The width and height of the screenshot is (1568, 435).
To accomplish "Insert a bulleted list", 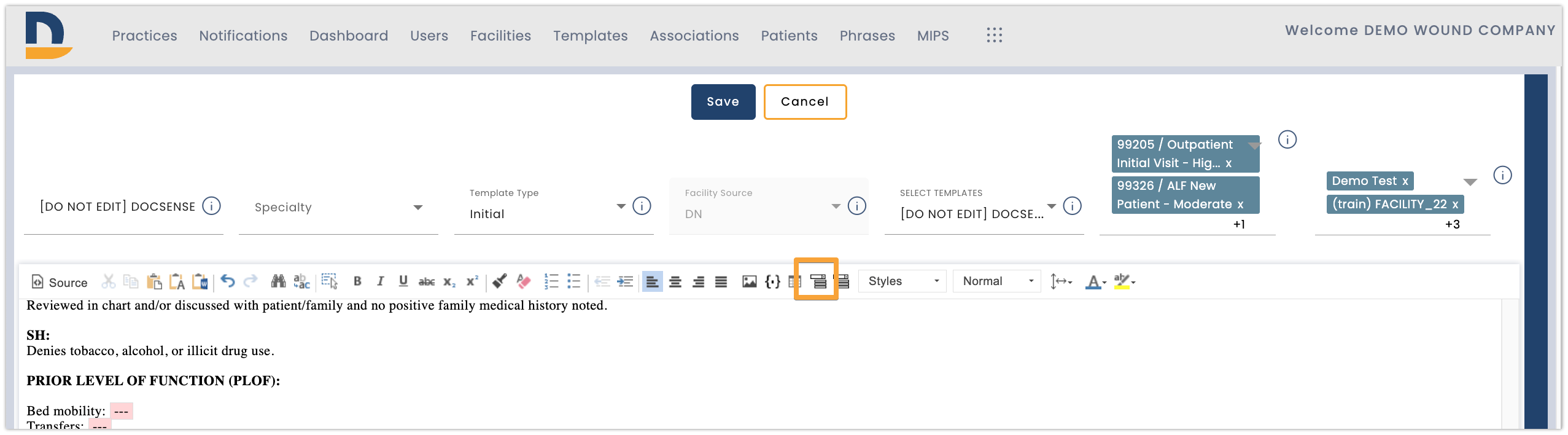I will click(574, 281).
